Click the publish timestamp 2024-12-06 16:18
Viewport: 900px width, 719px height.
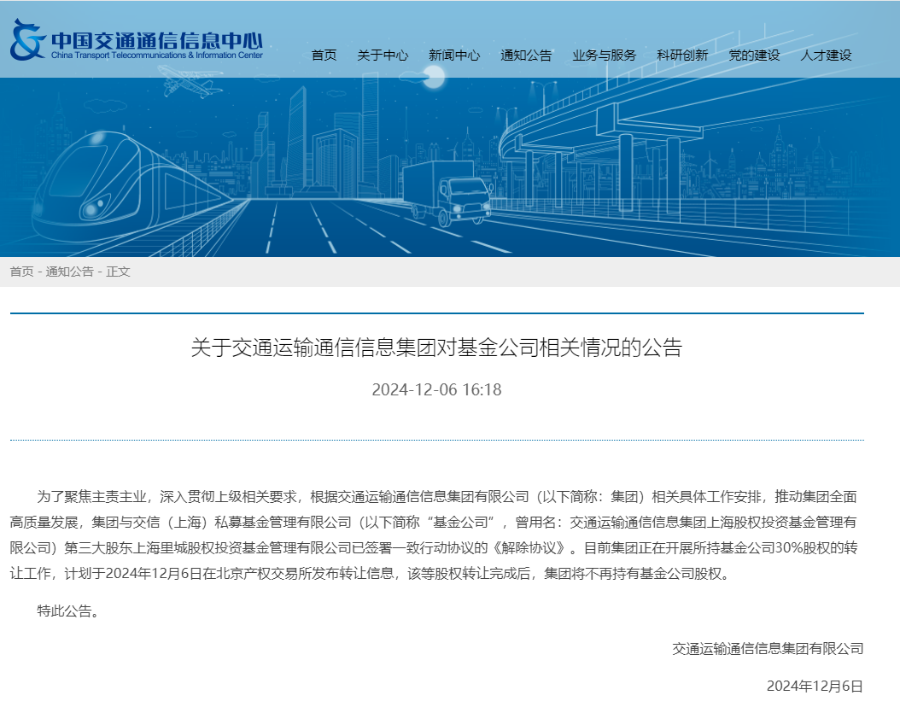pyautogui.click(x=436, y=390)
